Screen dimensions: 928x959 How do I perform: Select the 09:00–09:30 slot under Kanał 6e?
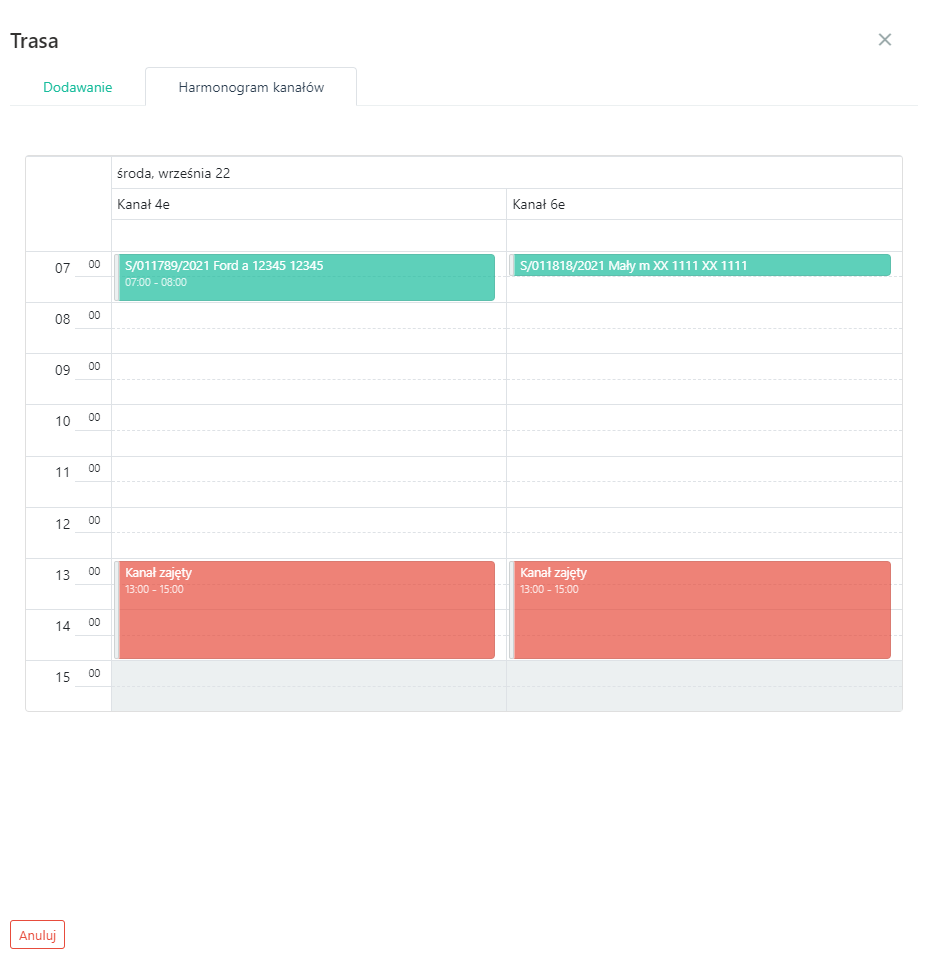[704, 366]
